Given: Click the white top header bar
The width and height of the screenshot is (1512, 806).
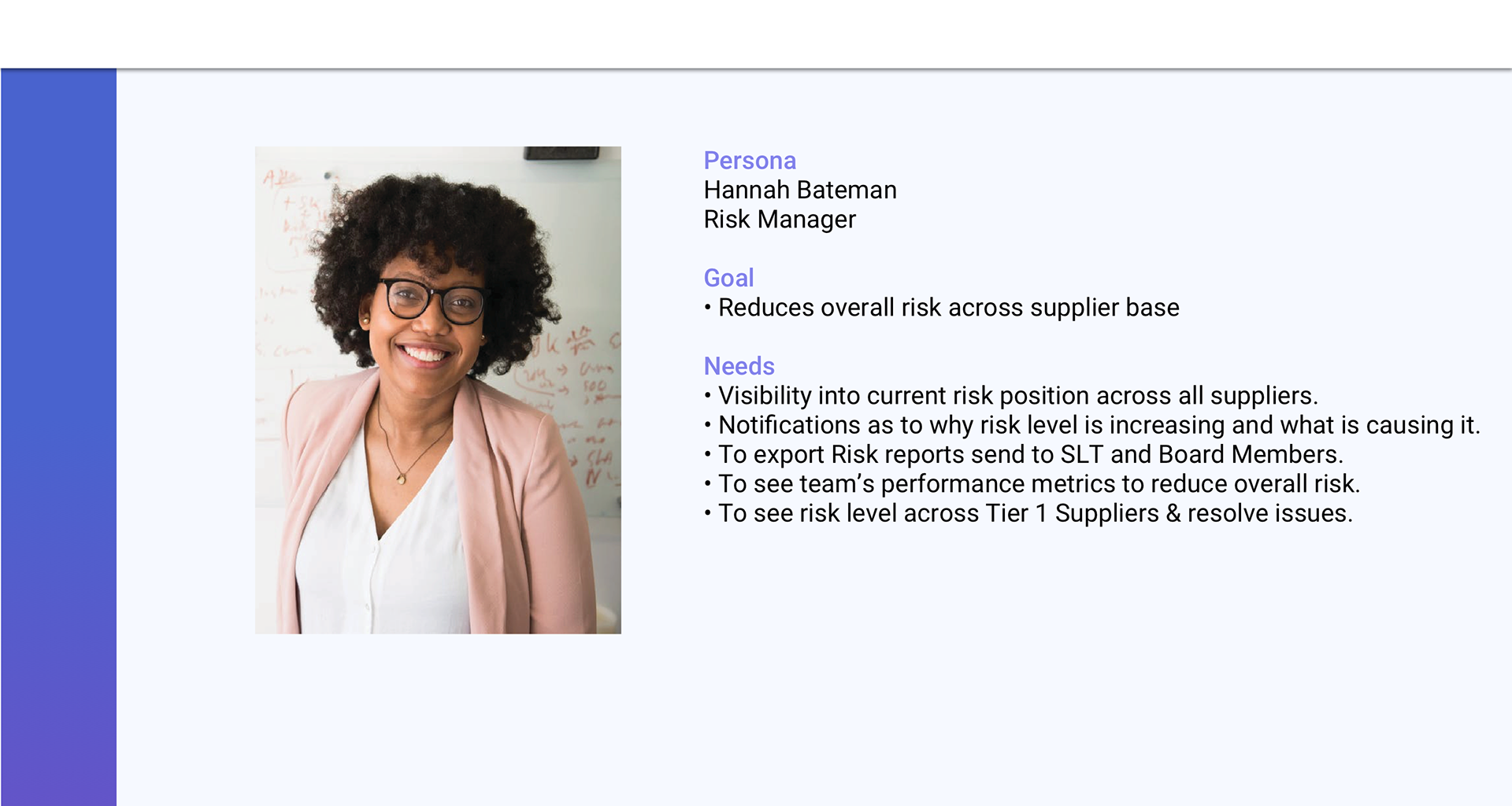Looking at the screenshot, I should (756, 34).
